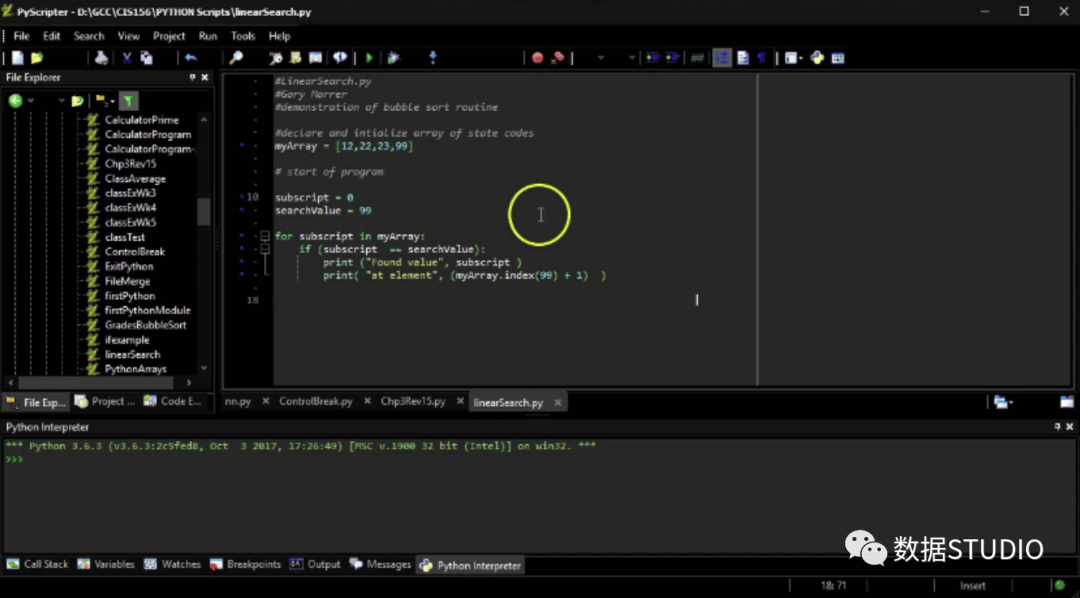Open the Watches tab

(x=173, y=564)
